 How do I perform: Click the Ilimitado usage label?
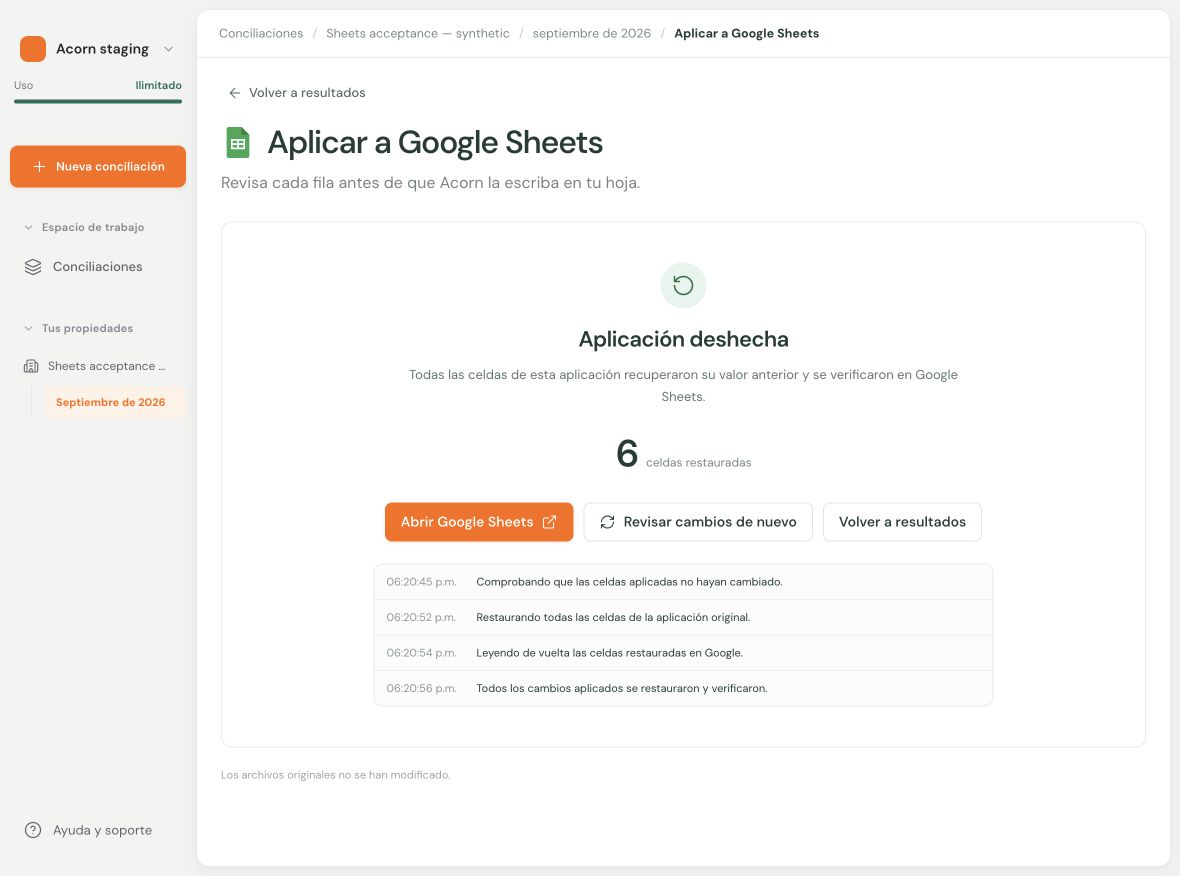click(158, 85)
